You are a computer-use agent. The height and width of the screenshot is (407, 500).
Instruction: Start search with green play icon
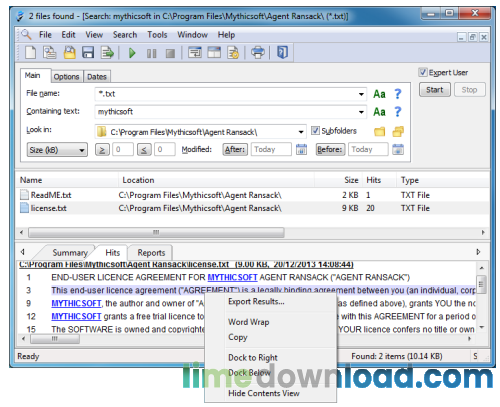pyautogui.click(x=132, y=53)
